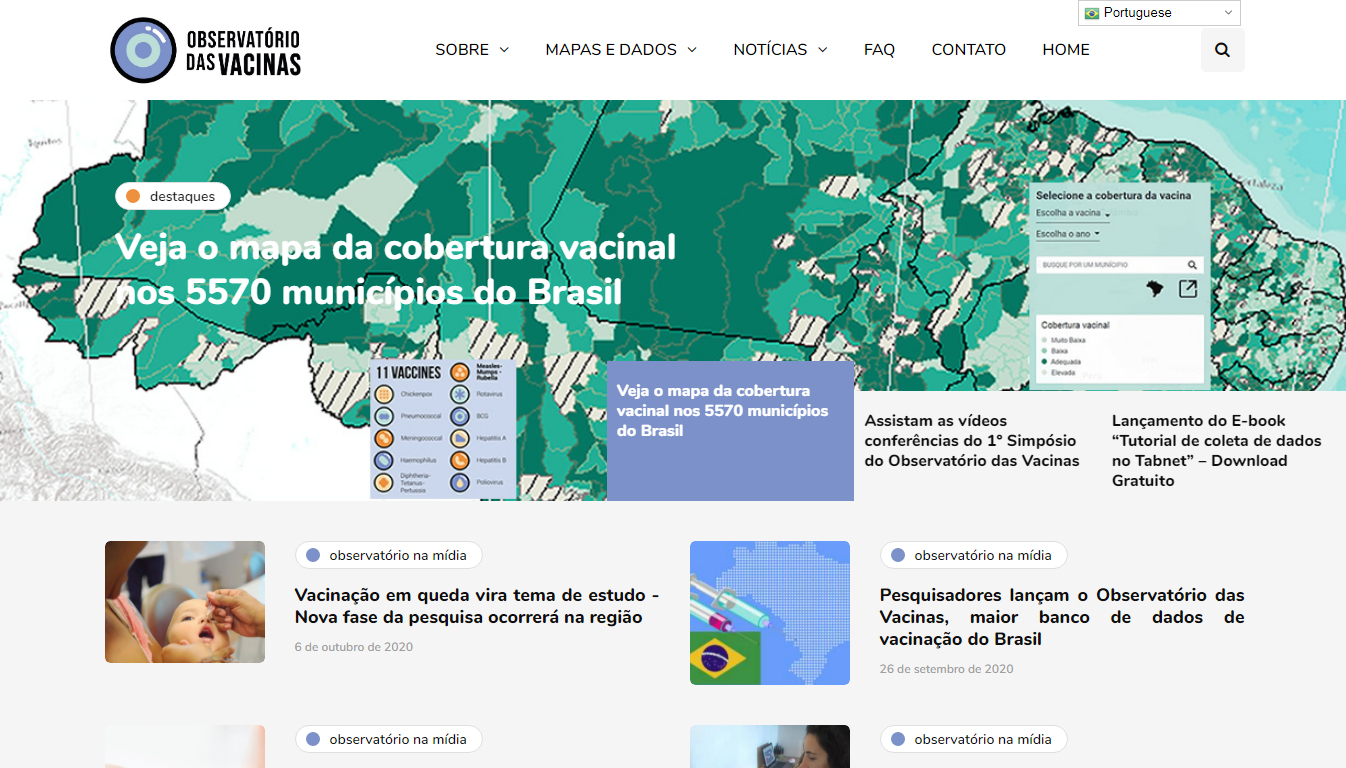Click the destaques category tag
Screen dimensions: 1346x768
coord(173,197)
